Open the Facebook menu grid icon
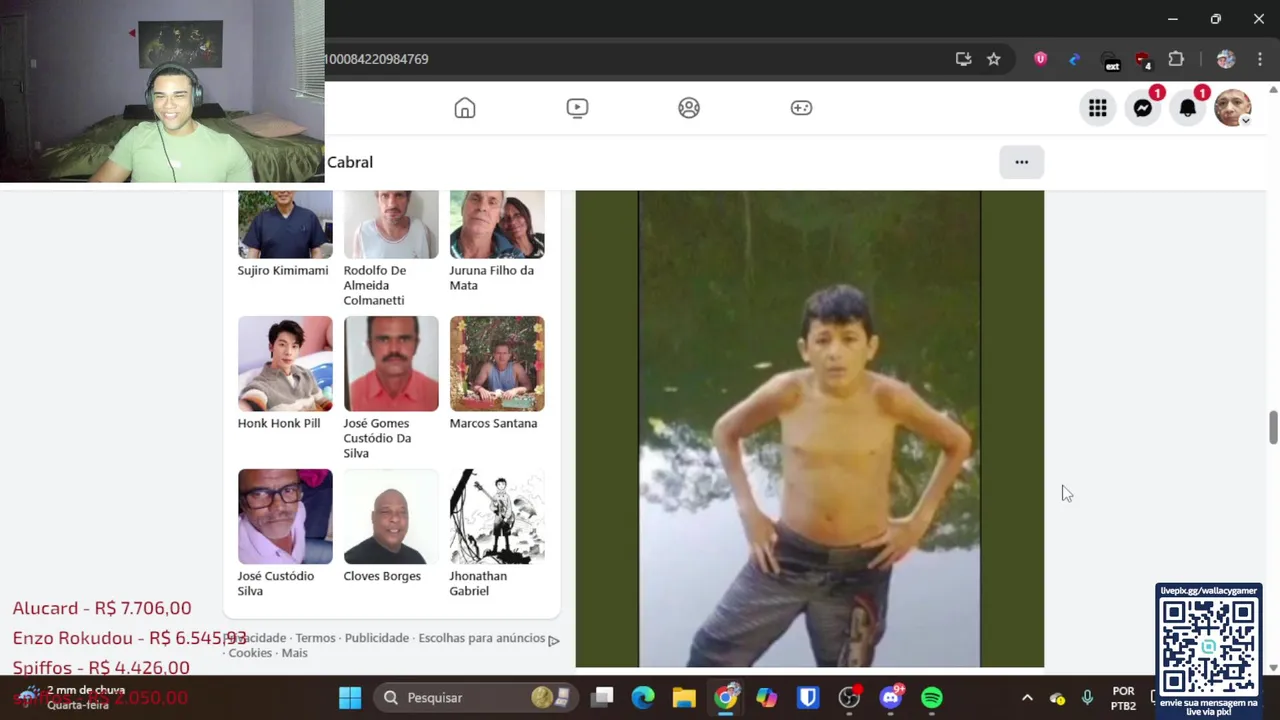Screen dimensions: 1280x720 tap(1098, 108)
